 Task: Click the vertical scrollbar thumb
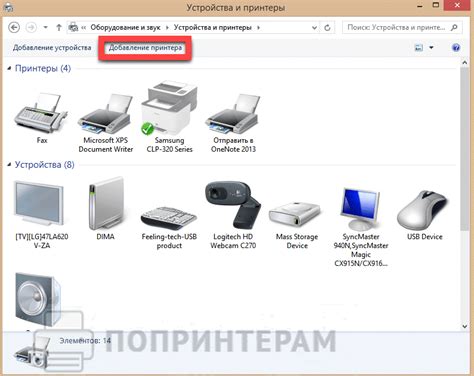coord(465,148)
